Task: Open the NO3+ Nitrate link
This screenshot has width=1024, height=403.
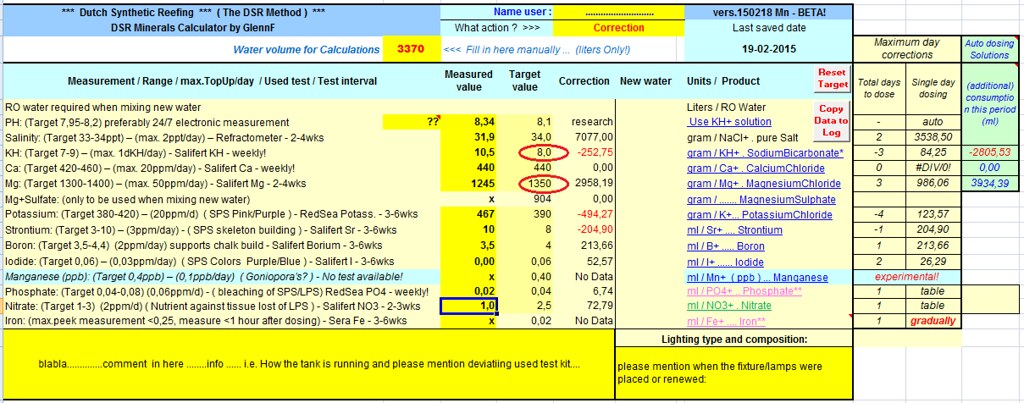Action: pyautogui.click(x=729, y=306)
